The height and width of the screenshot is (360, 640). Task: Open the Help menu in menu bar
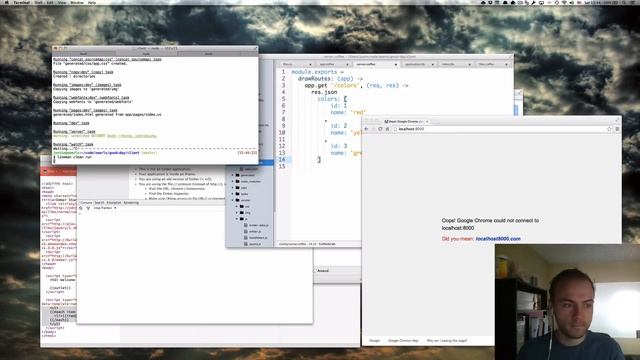coord(92,2)
